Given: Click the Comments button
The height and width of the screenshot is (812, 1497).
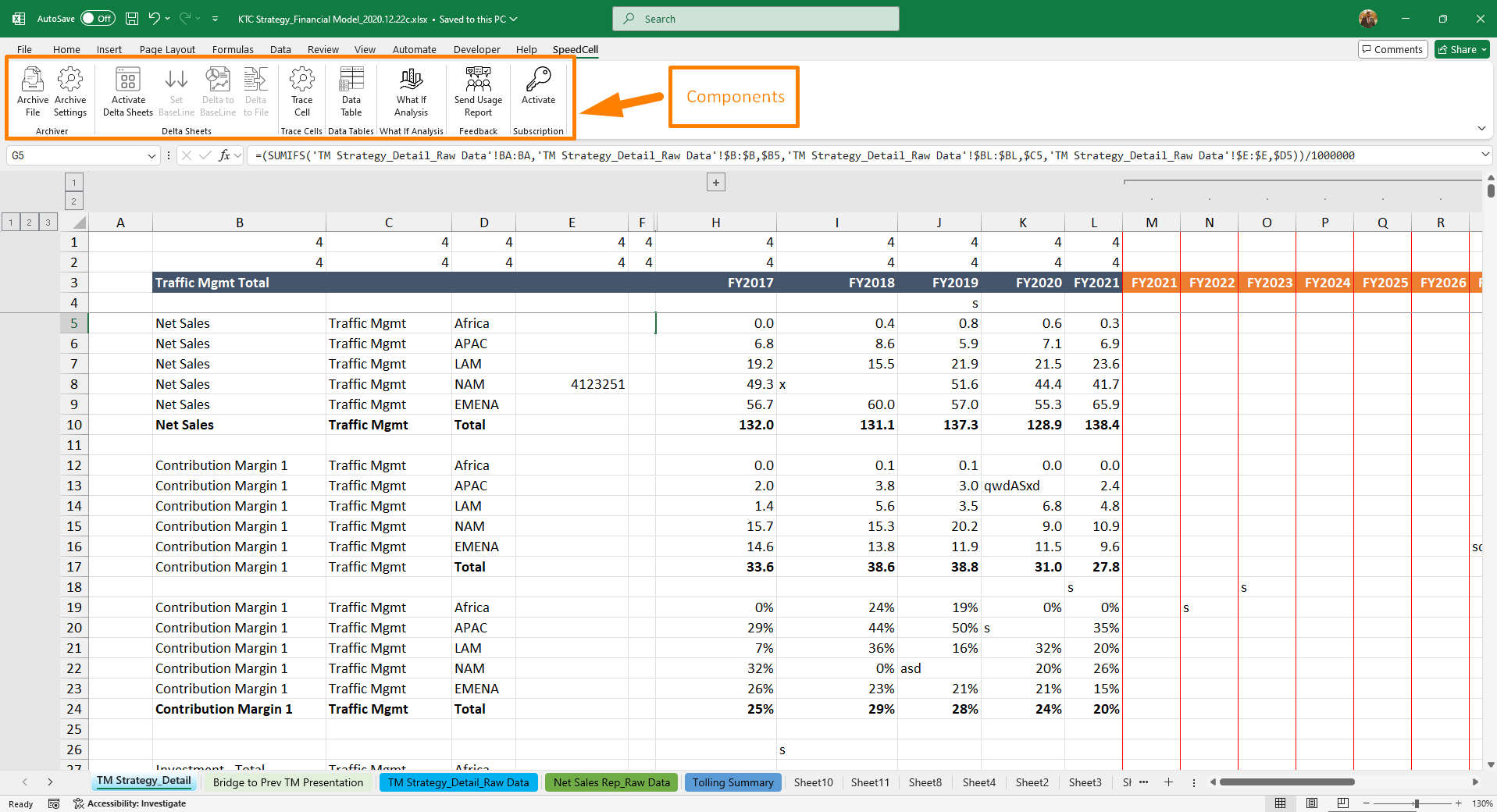Looking at the screenshot, I should (1392, 49).
